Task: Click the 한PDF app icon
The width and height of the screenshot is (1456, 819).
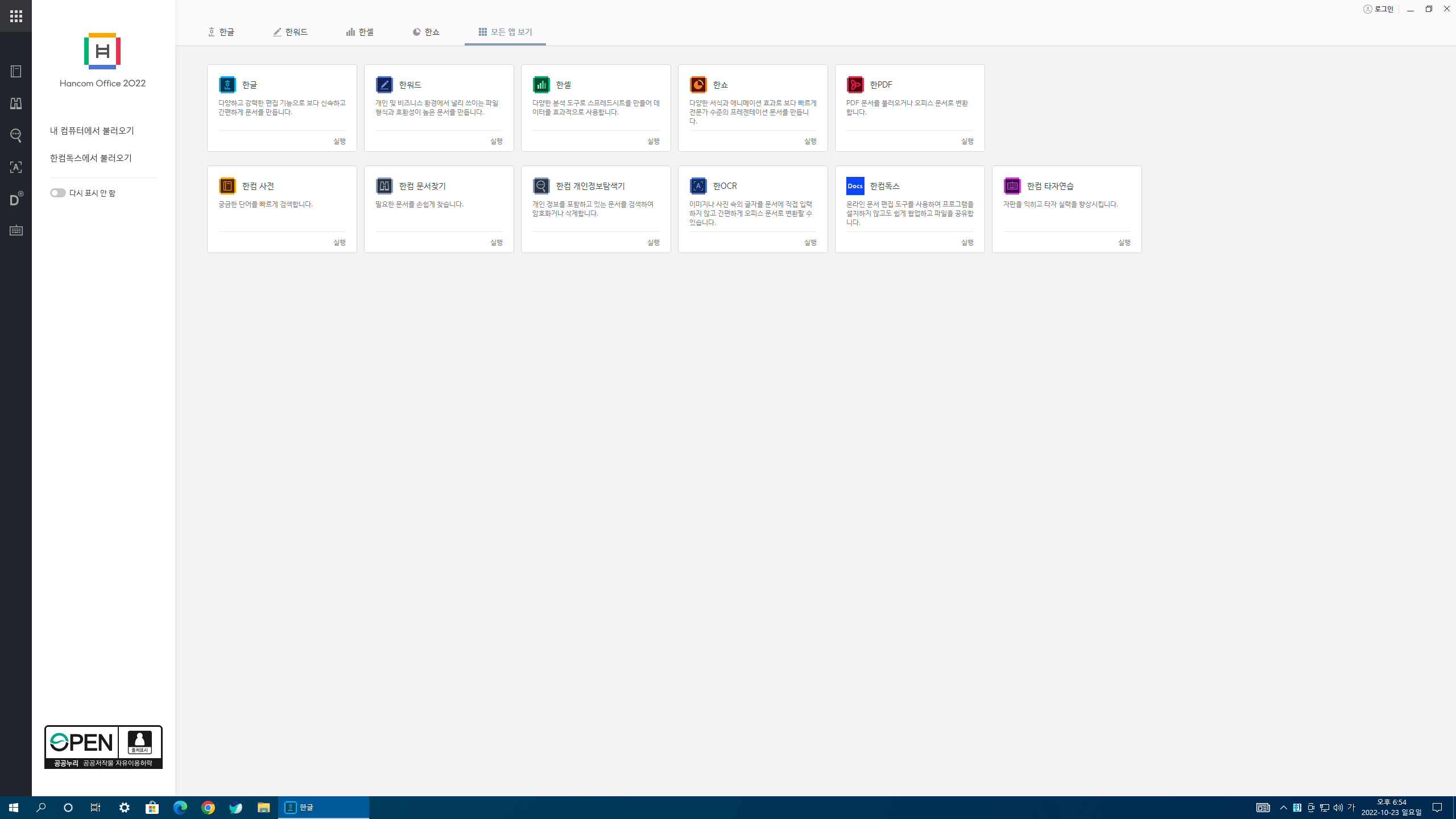Action: (x=855, y=85)
